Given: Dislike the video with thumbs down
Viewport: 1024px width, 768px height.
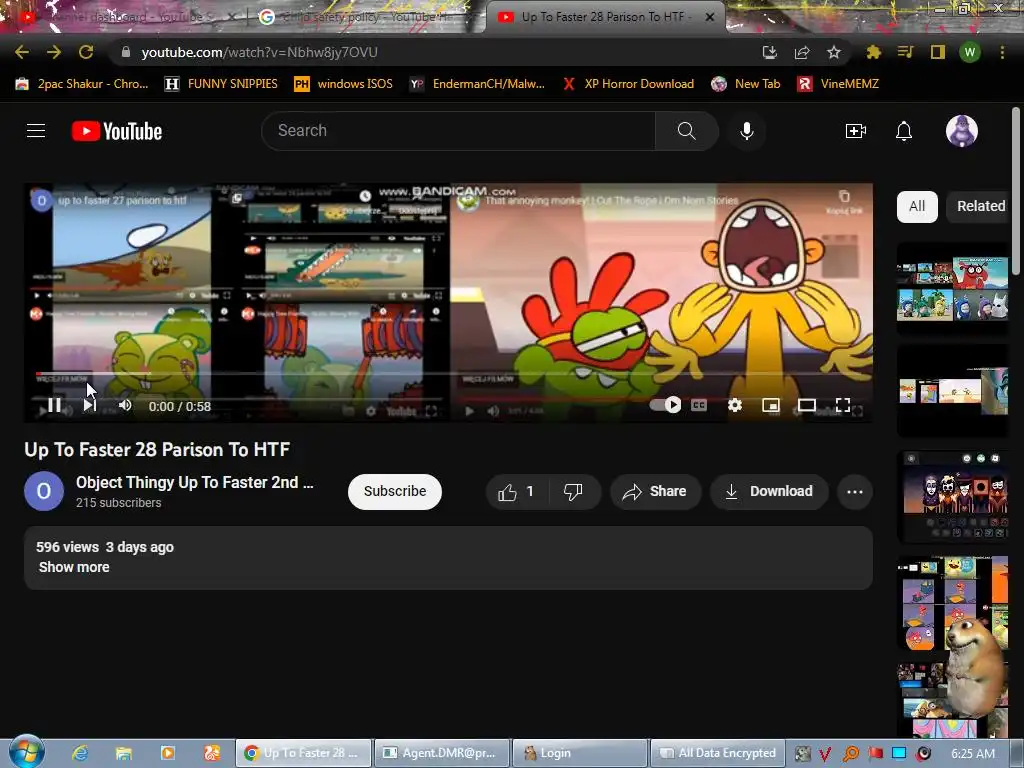Looking at the screenshot, I should [573, 492].
